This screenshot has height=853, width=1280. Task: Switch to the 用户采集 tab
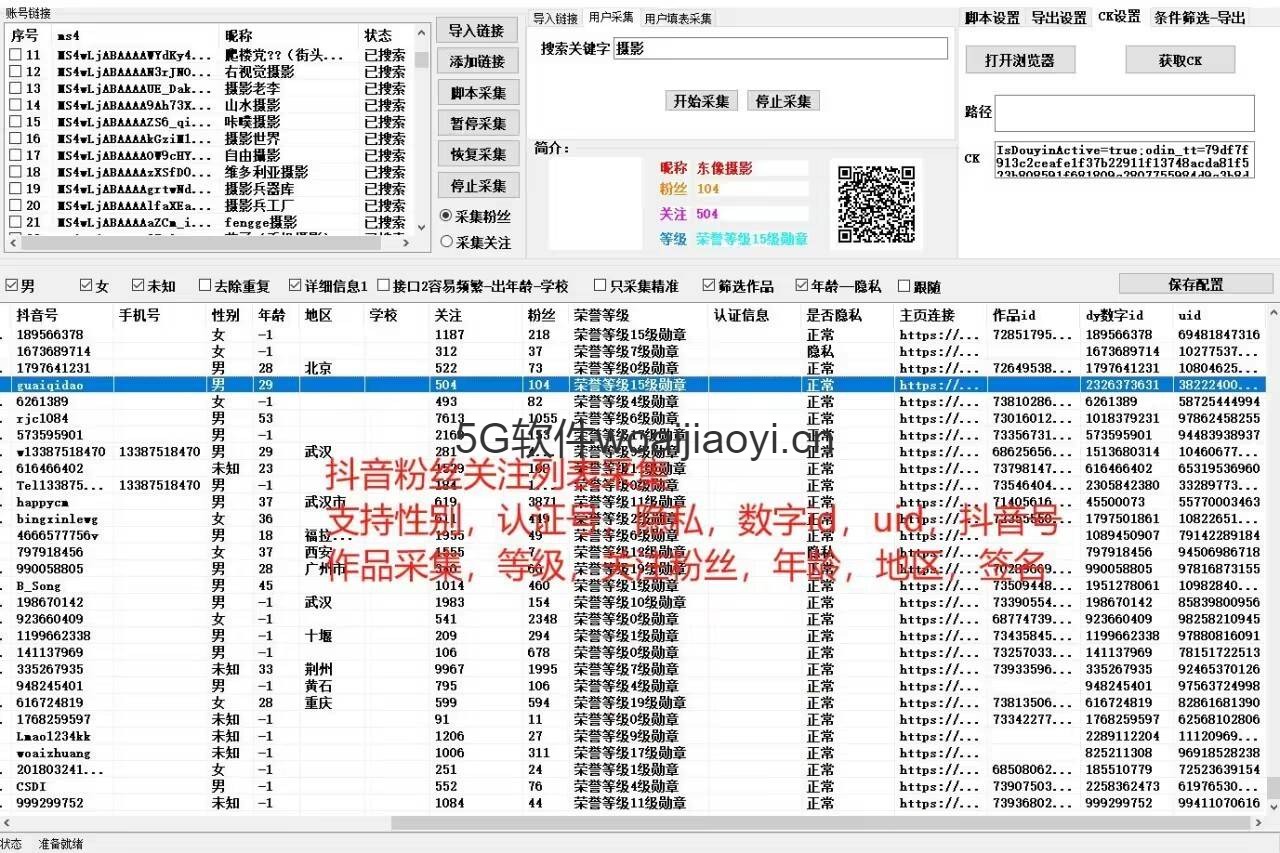point(611,17)
